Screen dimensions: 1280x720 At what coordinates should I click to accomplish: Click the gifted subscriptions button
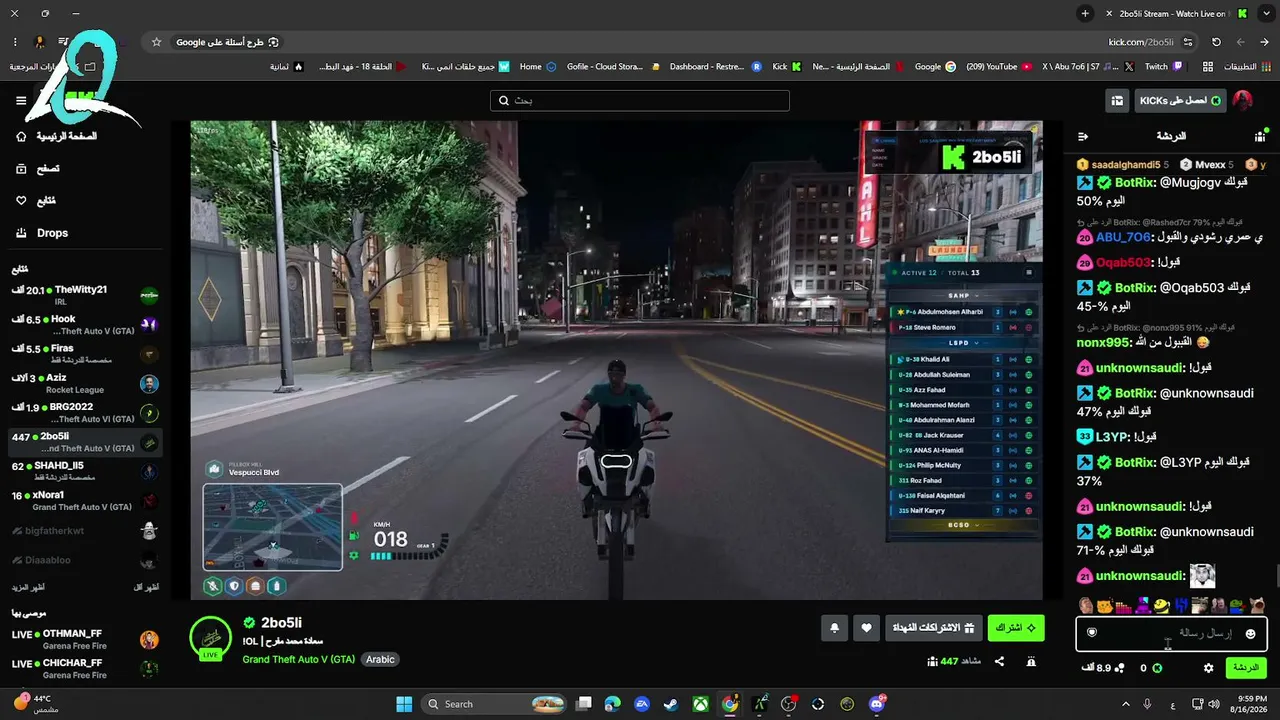click(x=934, y=628)
